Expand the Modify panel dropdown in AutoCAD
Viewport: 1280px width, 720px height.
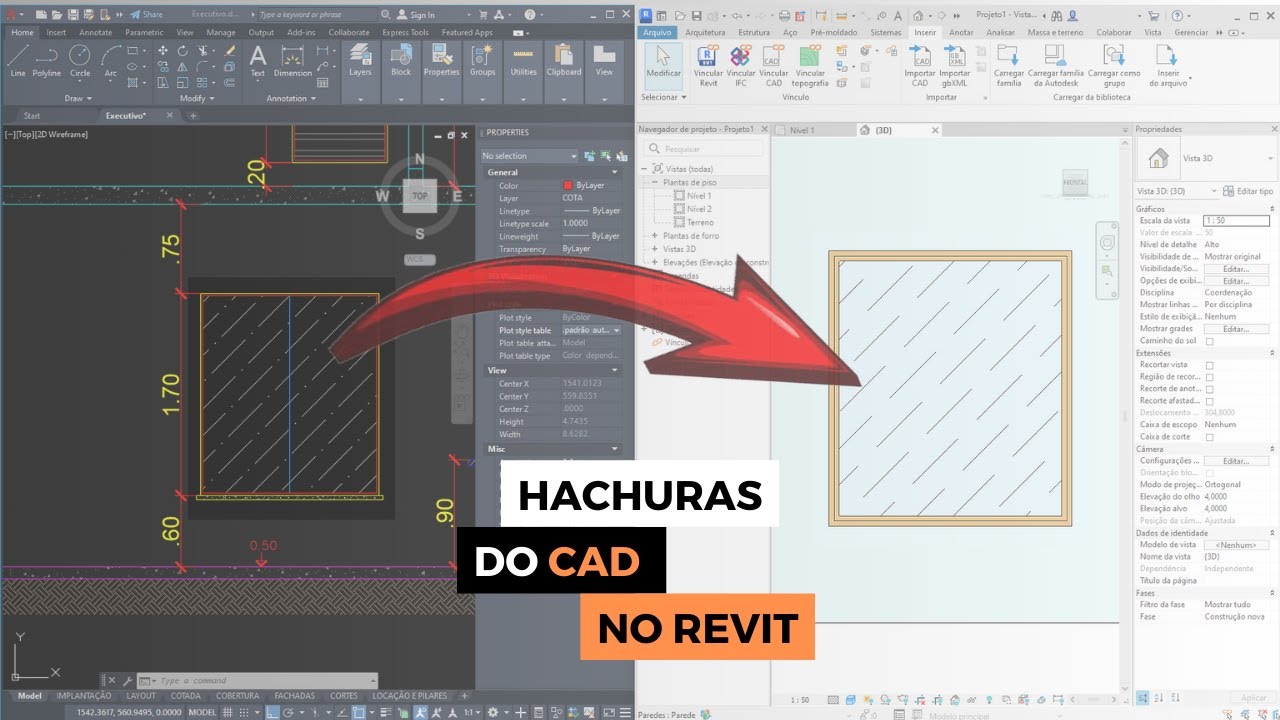(196, 98)
